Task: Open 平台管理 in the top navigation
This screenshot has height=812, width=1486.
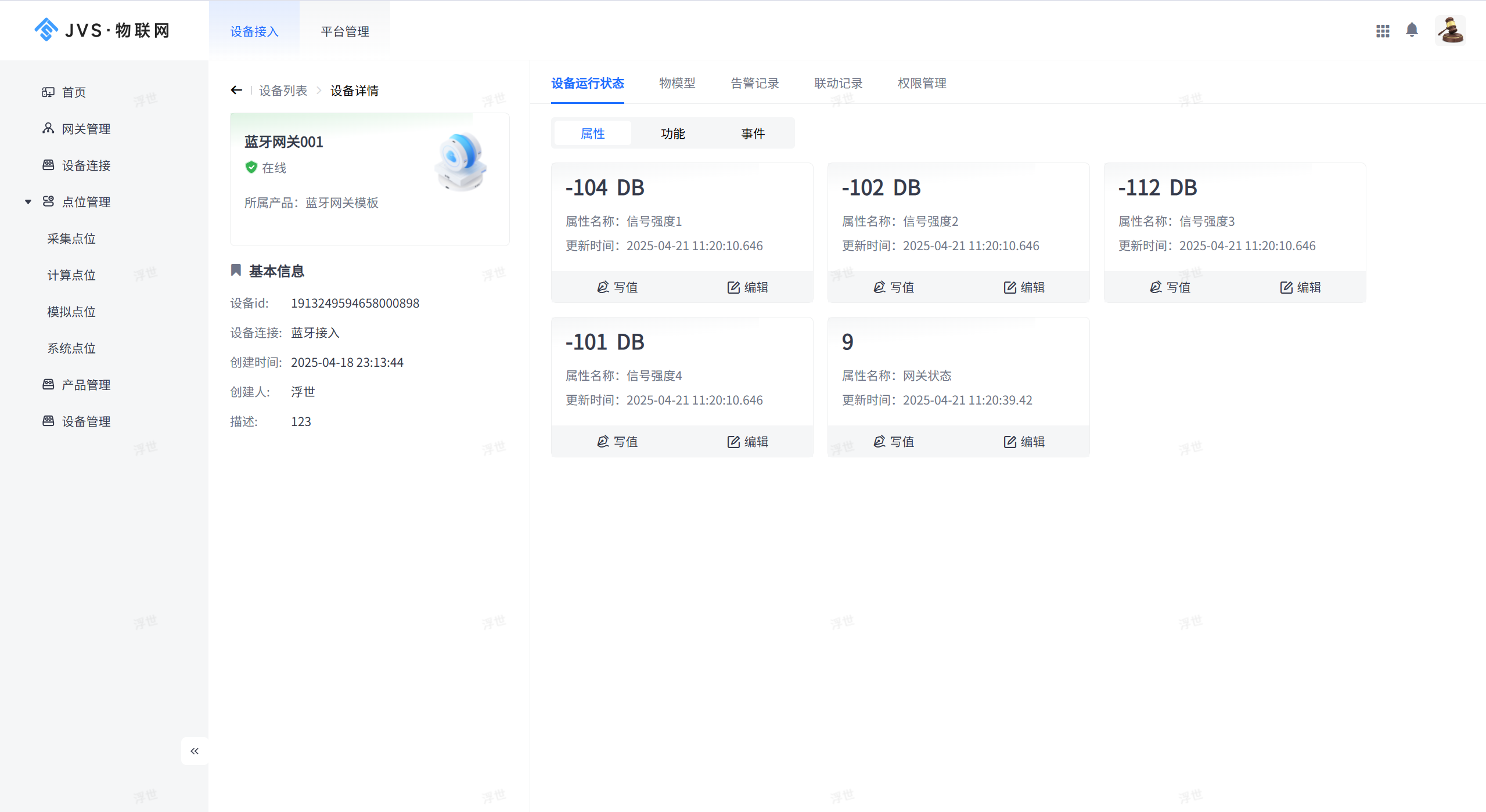Action: (x=345, y=31)
